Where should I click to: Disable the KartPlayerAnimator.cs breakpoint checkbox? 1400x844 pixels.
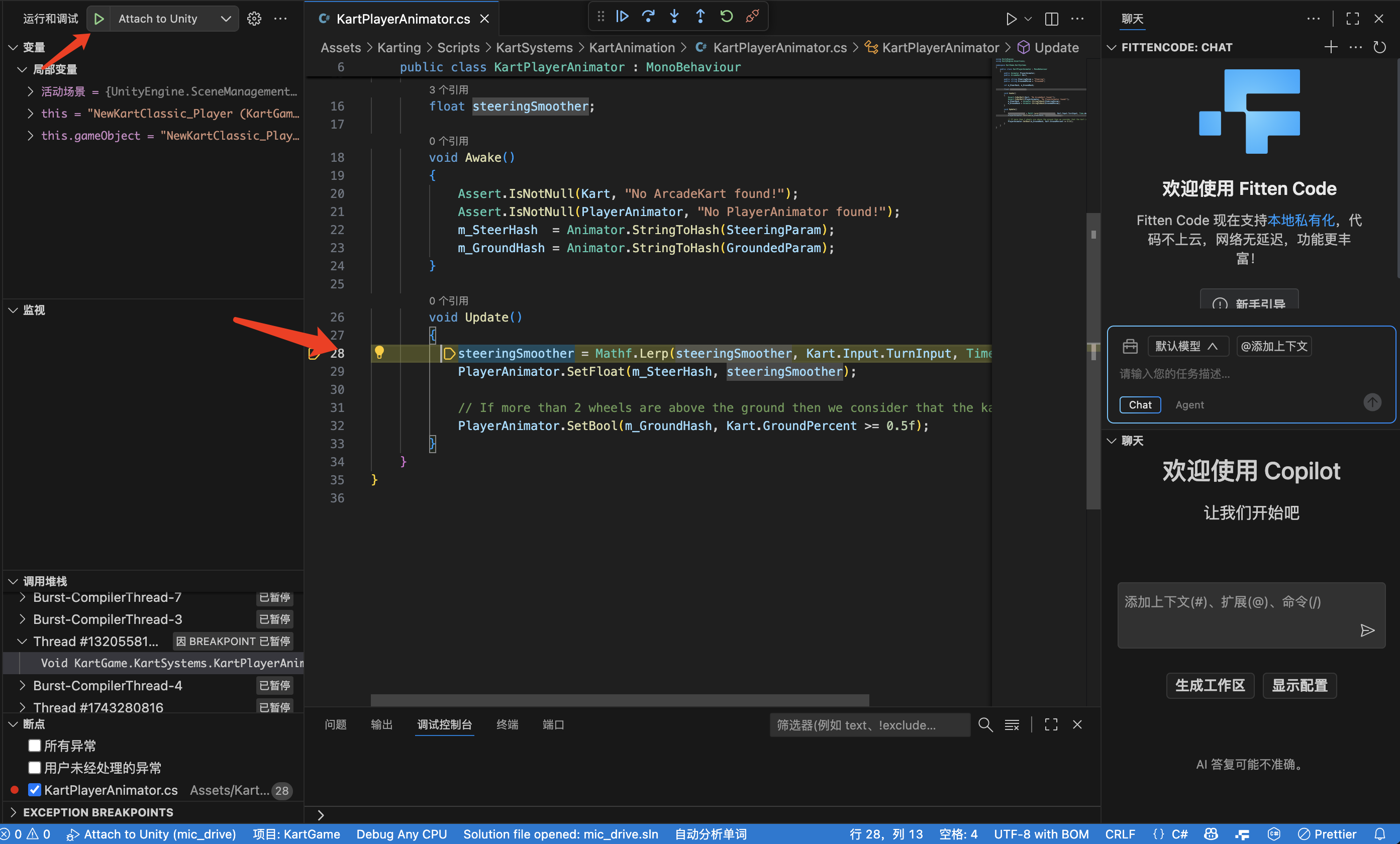pyautogui.click(x=35, y=789)
